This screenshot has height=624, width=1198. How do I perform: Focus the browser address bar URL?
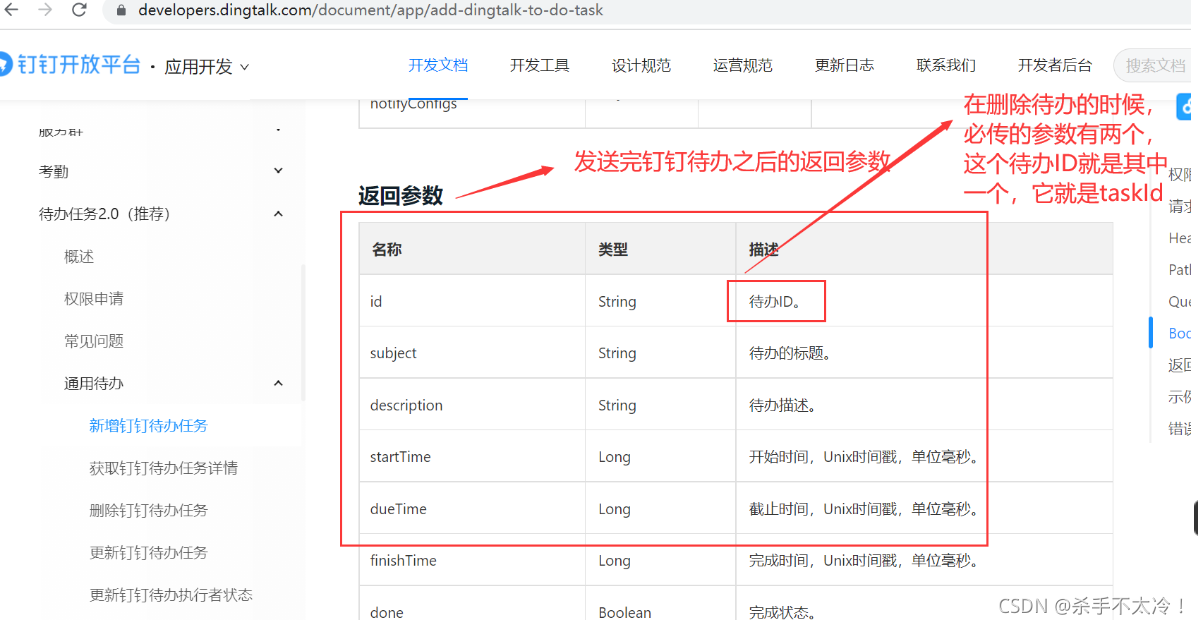[x=371, y=11]
